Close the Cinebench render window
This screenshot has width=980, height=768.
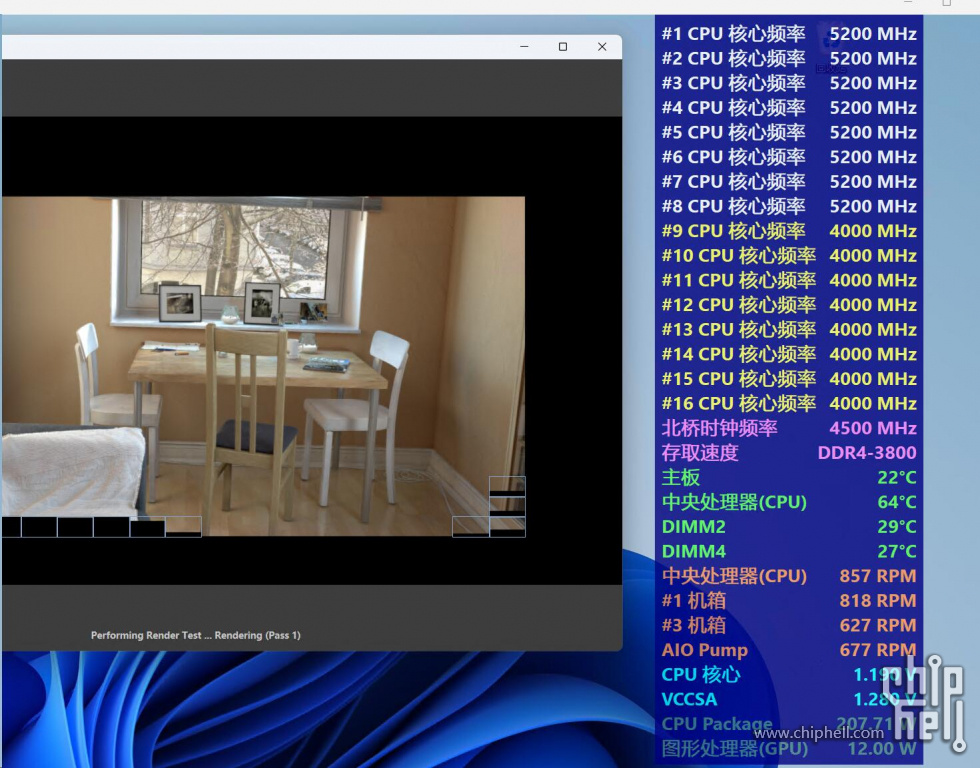(602, 47)
